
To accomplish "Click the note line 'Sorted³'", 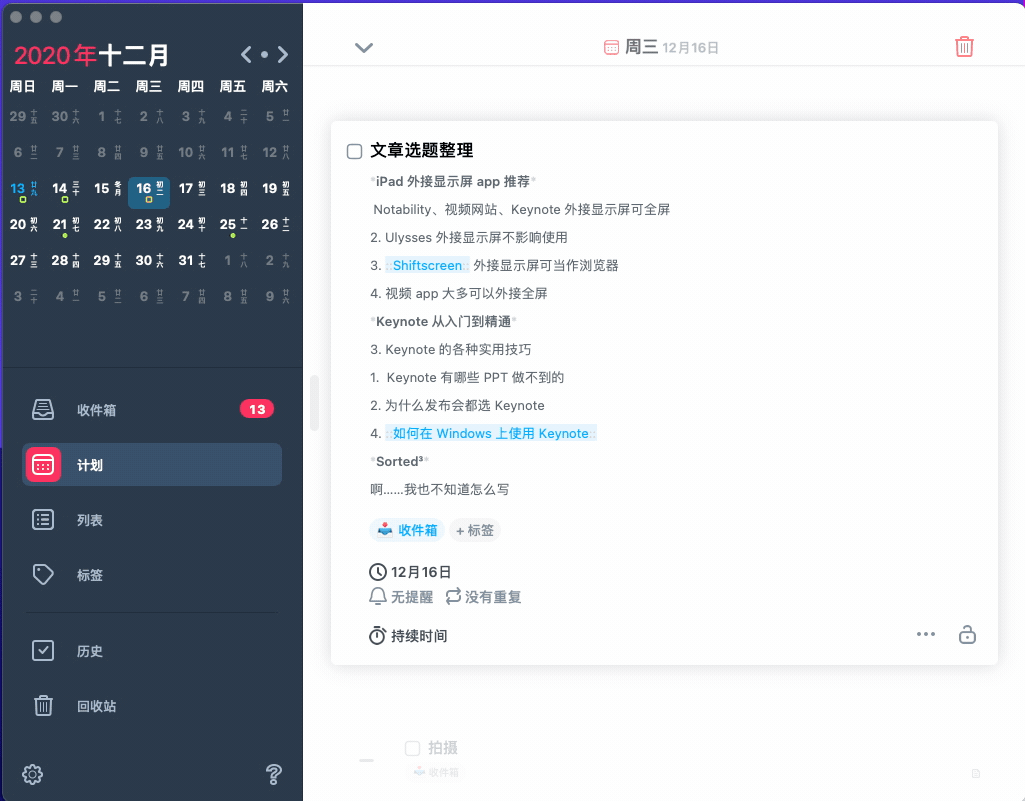I will click(x=399, y=462).
